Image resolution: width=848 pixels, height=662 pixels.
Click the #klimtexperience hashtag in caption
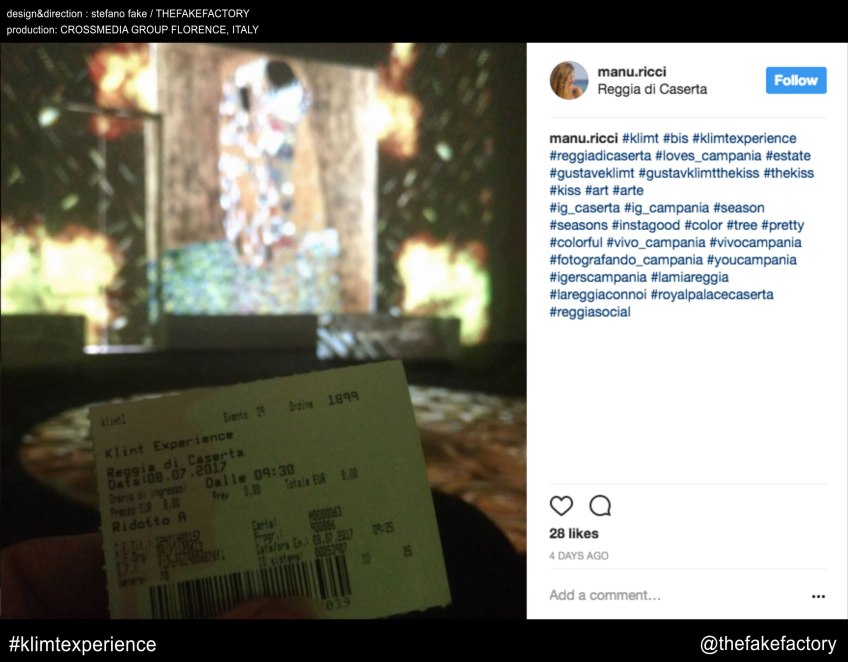tap(744, 138)
